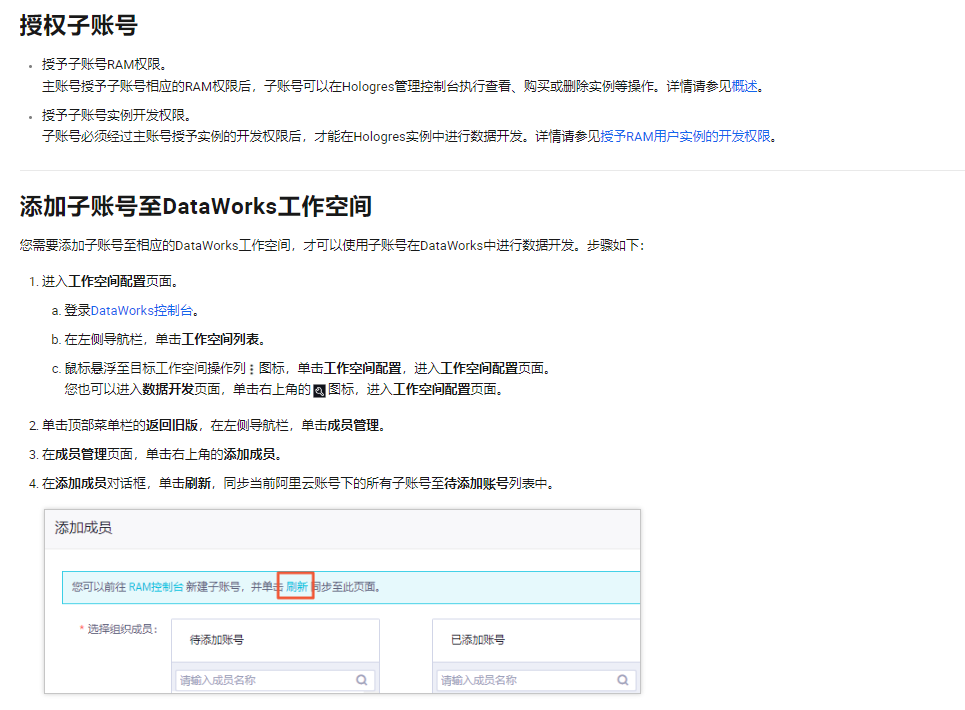Click the search field under 待添加账号
This screenshot has width=965, height=710.
[275, 680]
